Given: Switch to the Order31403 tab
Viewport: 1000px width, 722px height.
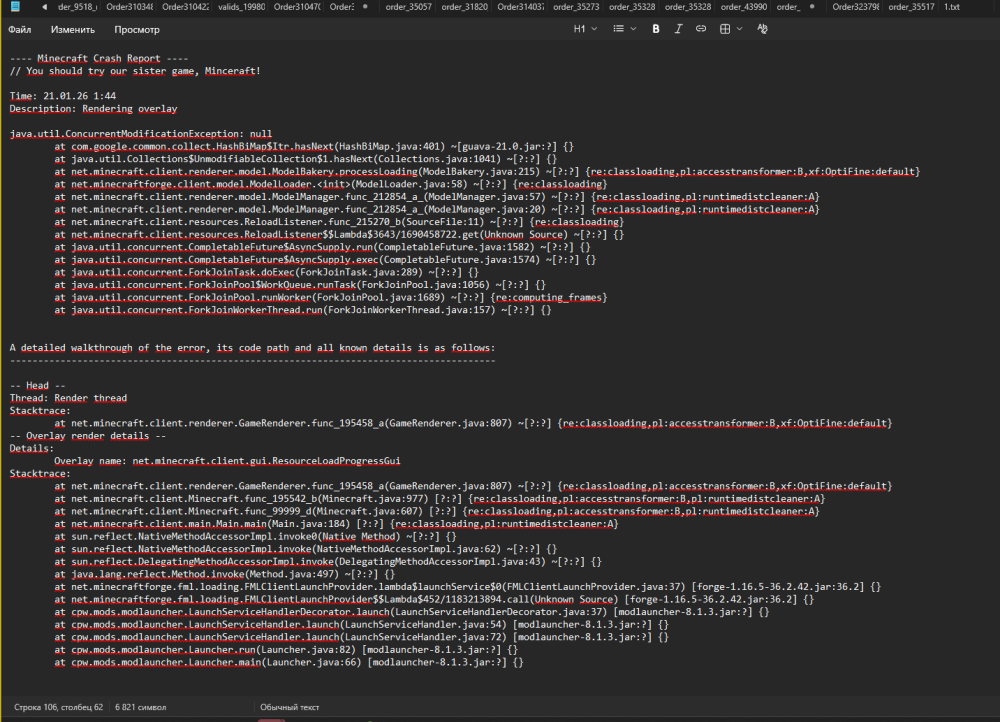Looking at the screenshot, I should coord(520,7).
